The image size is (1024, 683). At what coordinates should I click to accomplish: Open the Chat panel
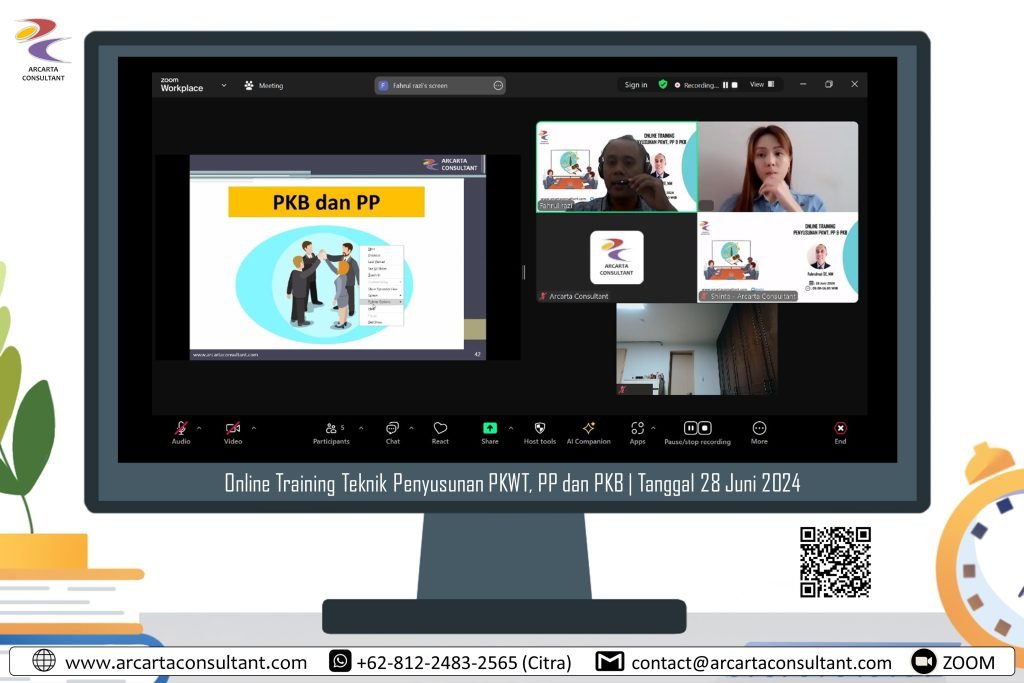[x=392, y=428]
